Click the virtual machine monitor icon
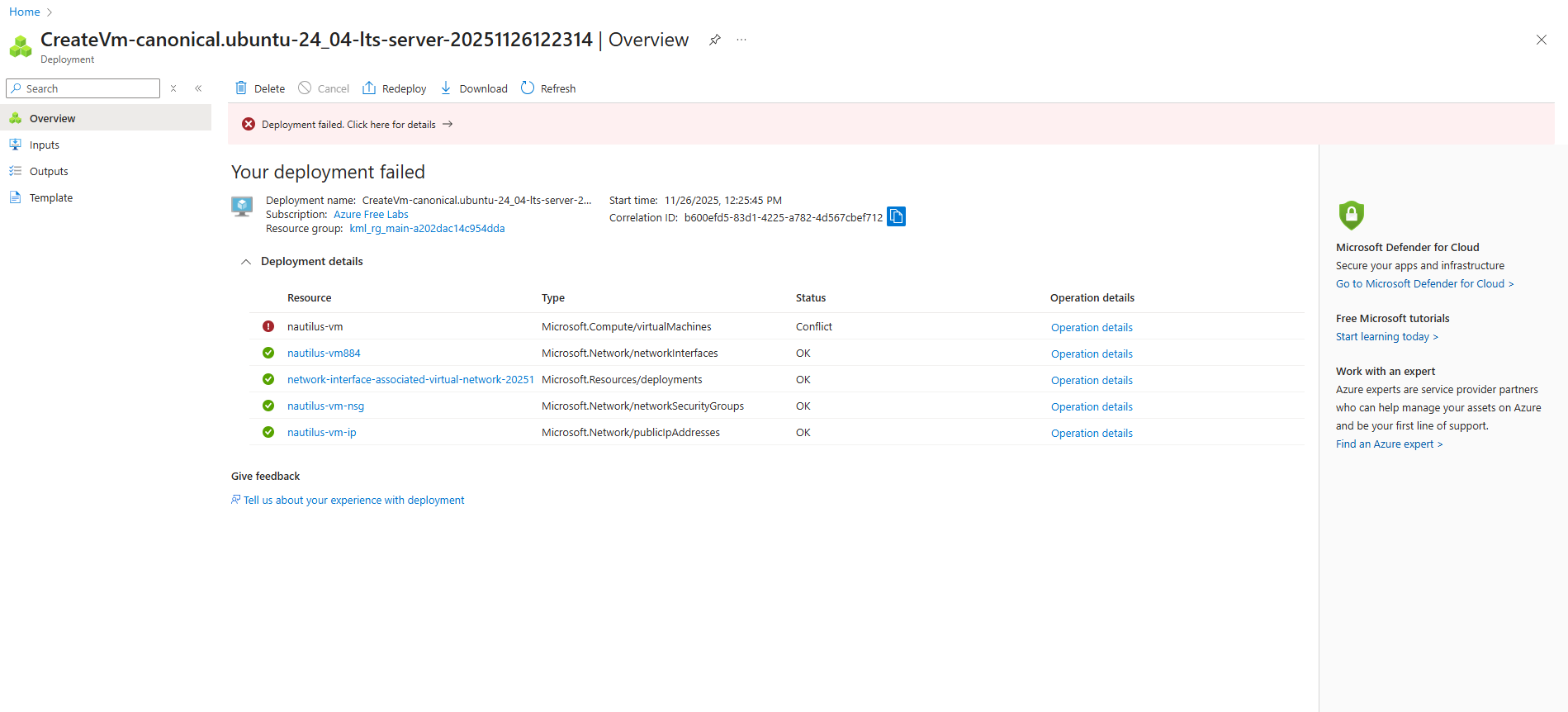 pyautogui.click(x=242, y=206)
